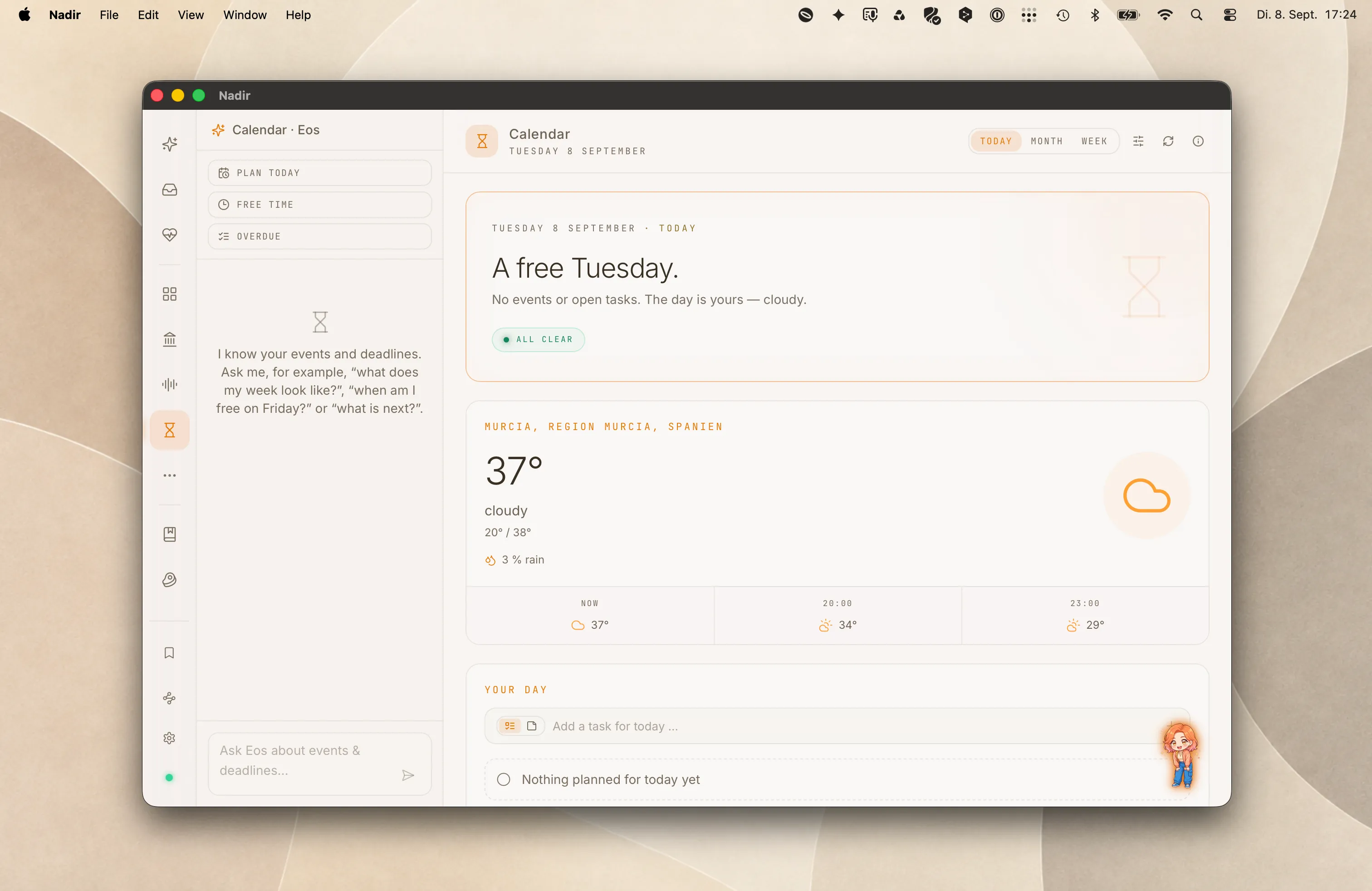The image size is (1372, 891).
Task: Click the Plan Today quick action
Action: point(320,173)
